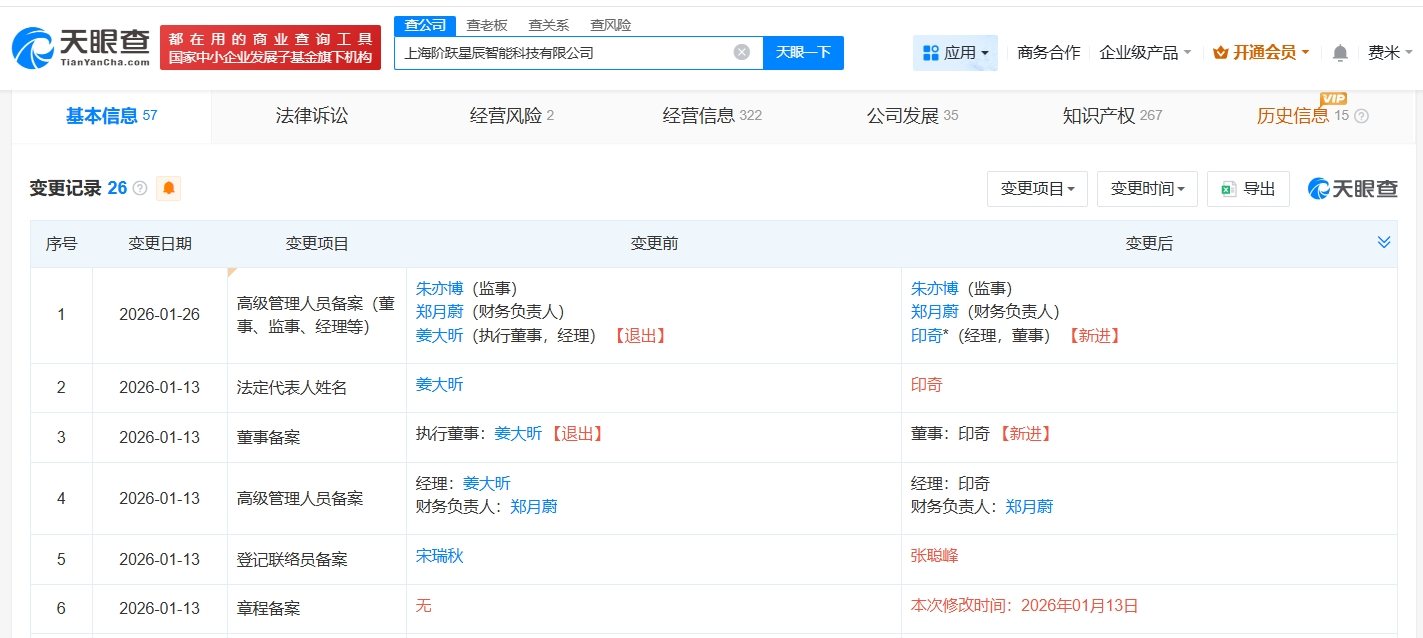1423x638 pixels.
Task: Open the 应用 apps dropdown
Action: click(x=955, y=52)
